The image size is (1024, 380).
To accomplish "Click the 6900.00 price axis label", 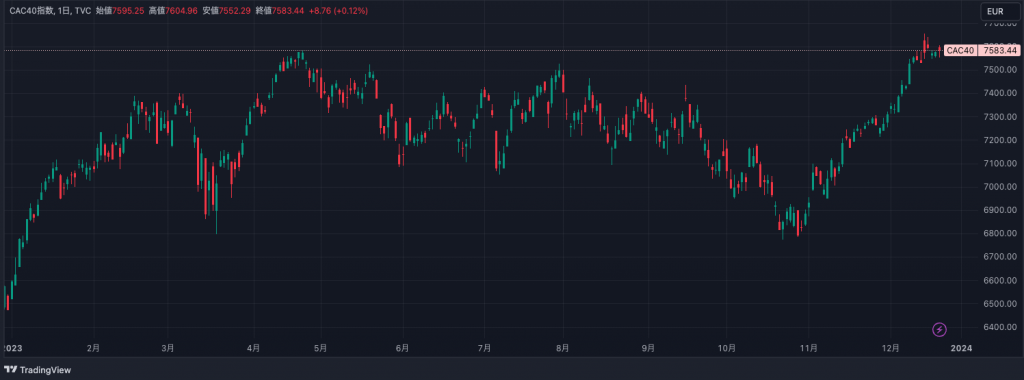I will coord(1000,210).
